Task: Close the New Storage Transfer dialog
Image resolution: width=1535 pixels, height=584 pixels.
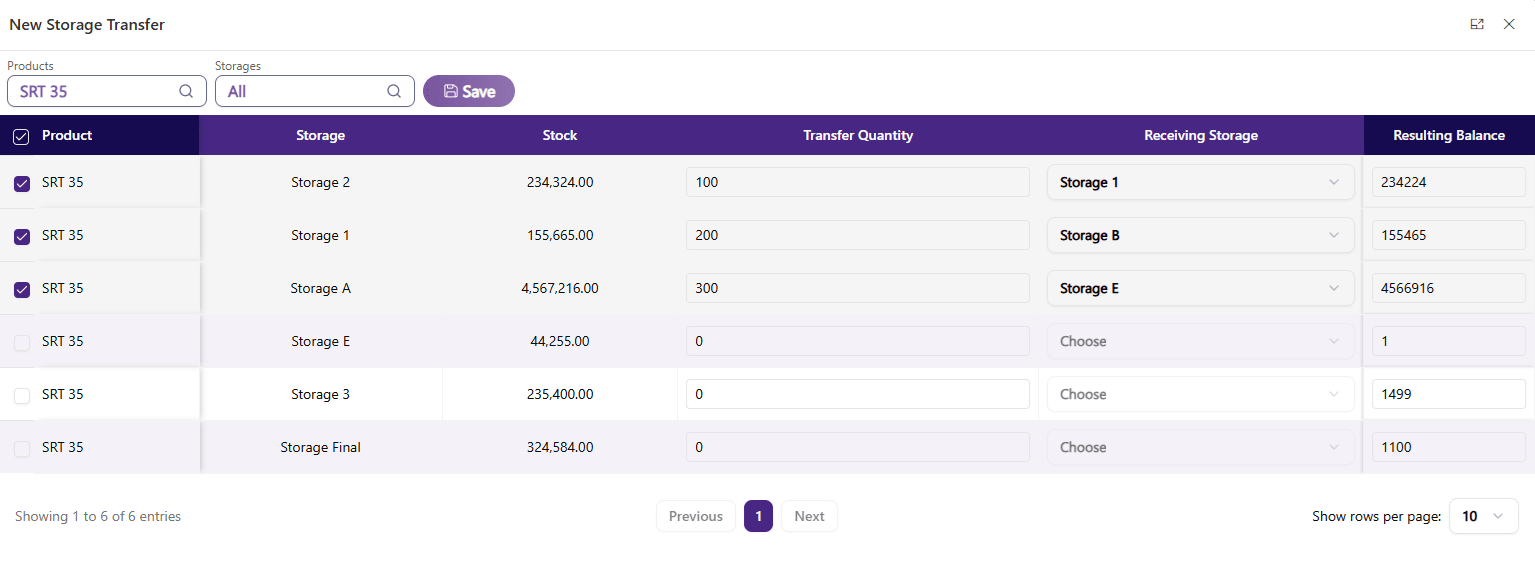Action: pyautogui.click(x=1509, y=25)
